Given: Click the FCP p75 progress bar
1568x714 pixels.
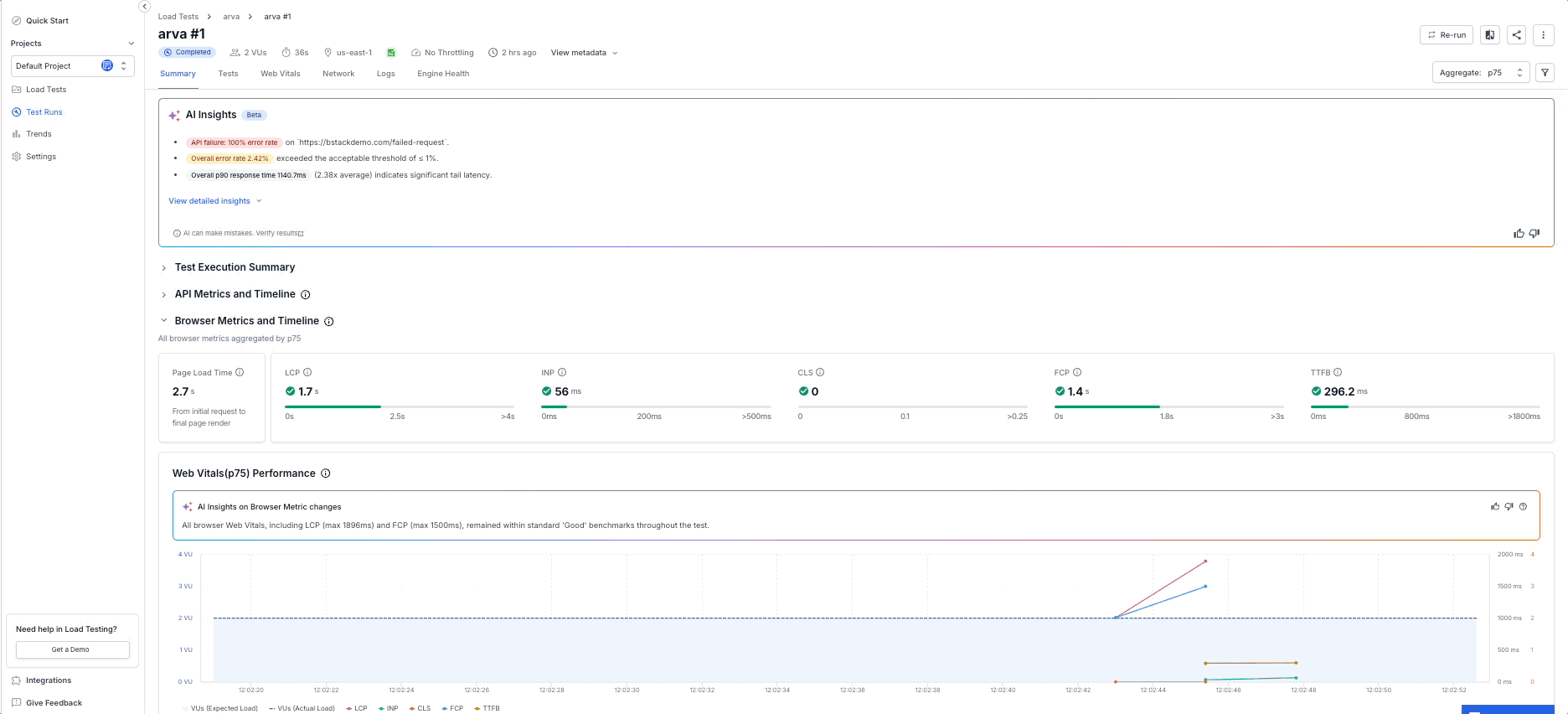Looking at the screenshot, I should point(1169,406).
